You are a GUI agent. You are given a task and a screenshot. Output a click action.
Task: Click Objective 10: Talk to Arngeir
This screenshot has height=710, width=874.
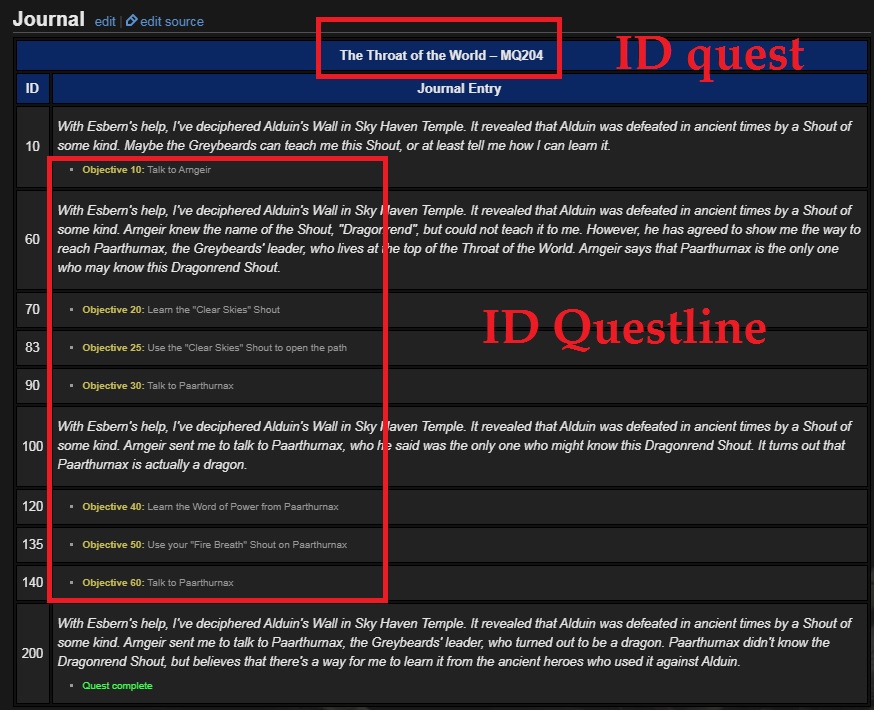pyautogui.click(x=146, y=170)
